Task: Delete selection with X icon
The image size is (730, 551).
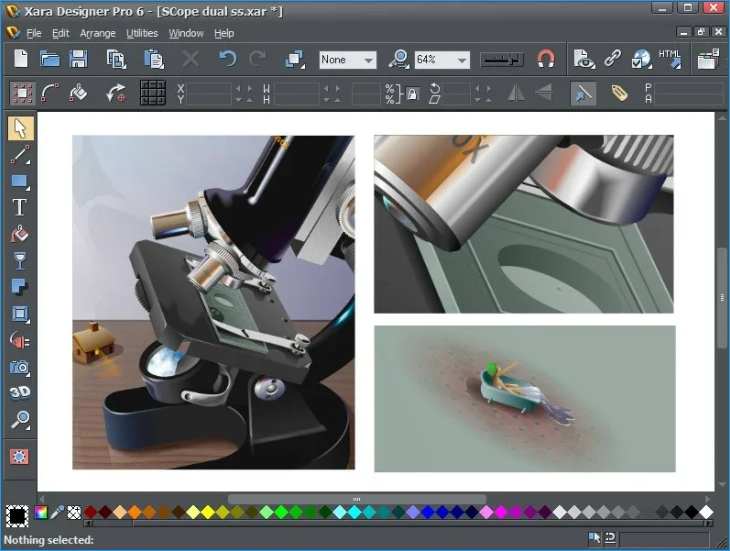Action: click(x=190, y=59)
